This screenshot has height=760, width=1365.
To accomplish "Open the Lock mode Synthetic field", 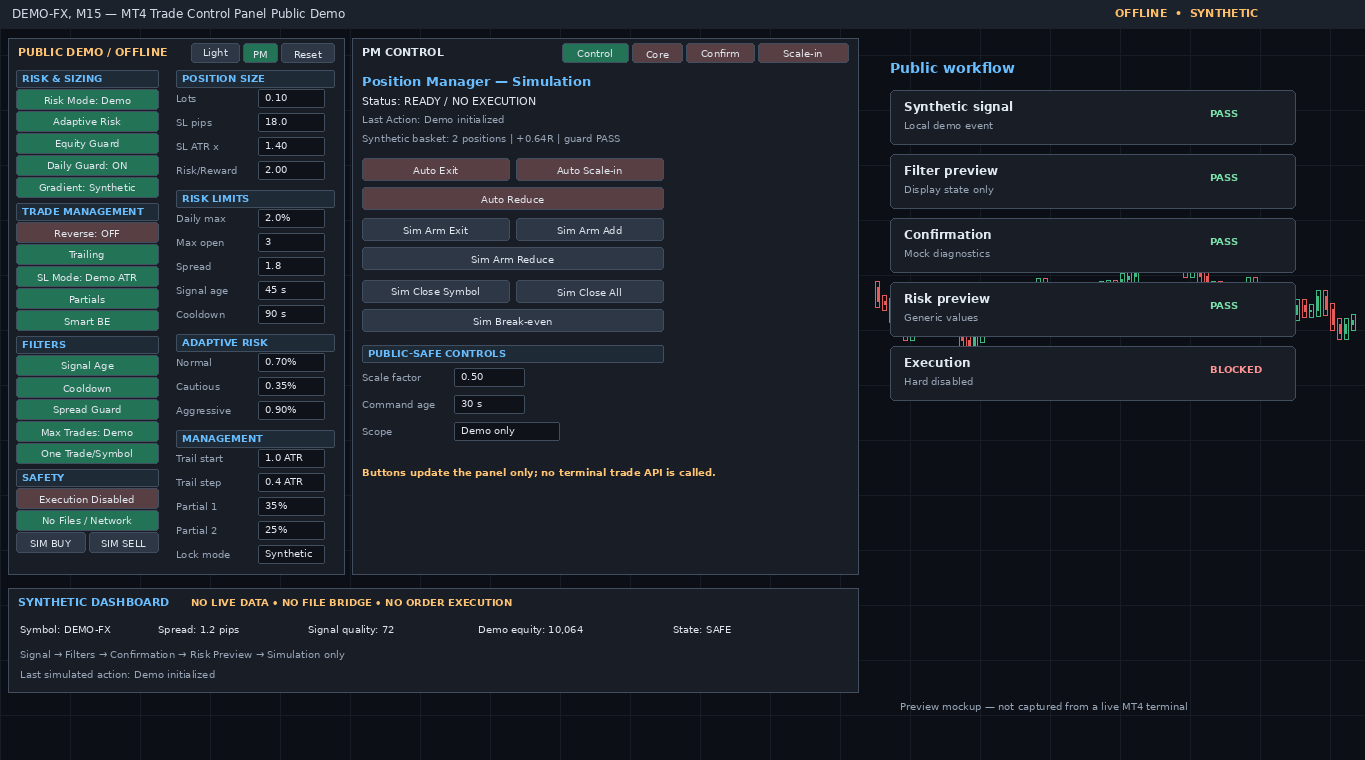I will click(291, 554).
